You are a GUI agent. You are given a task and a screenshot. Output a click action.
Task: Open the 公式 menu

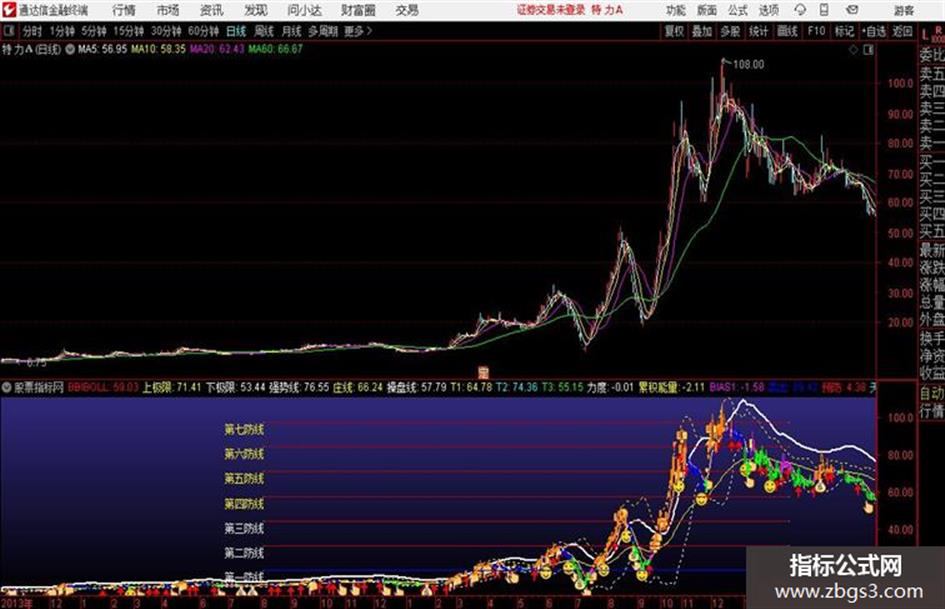(738, 10)
